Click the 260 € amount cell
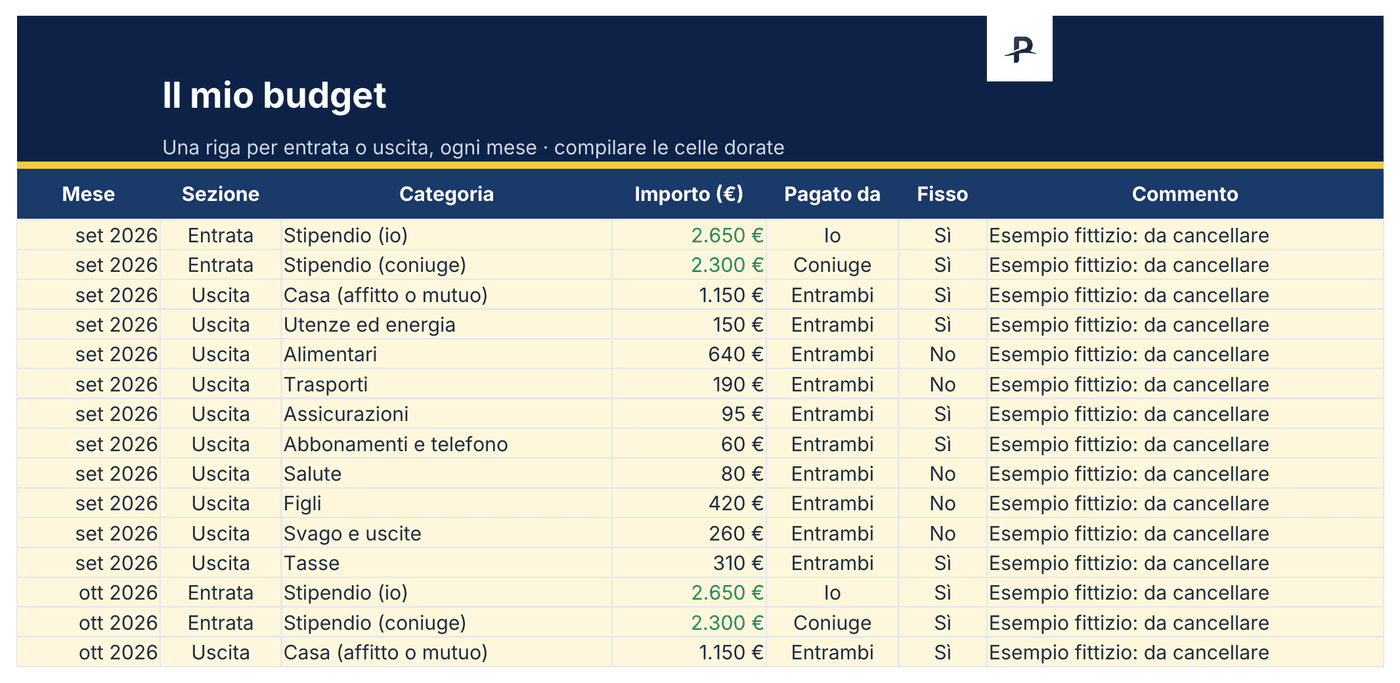The width and height of the screenshot is (1400, 683). (689, 534)
